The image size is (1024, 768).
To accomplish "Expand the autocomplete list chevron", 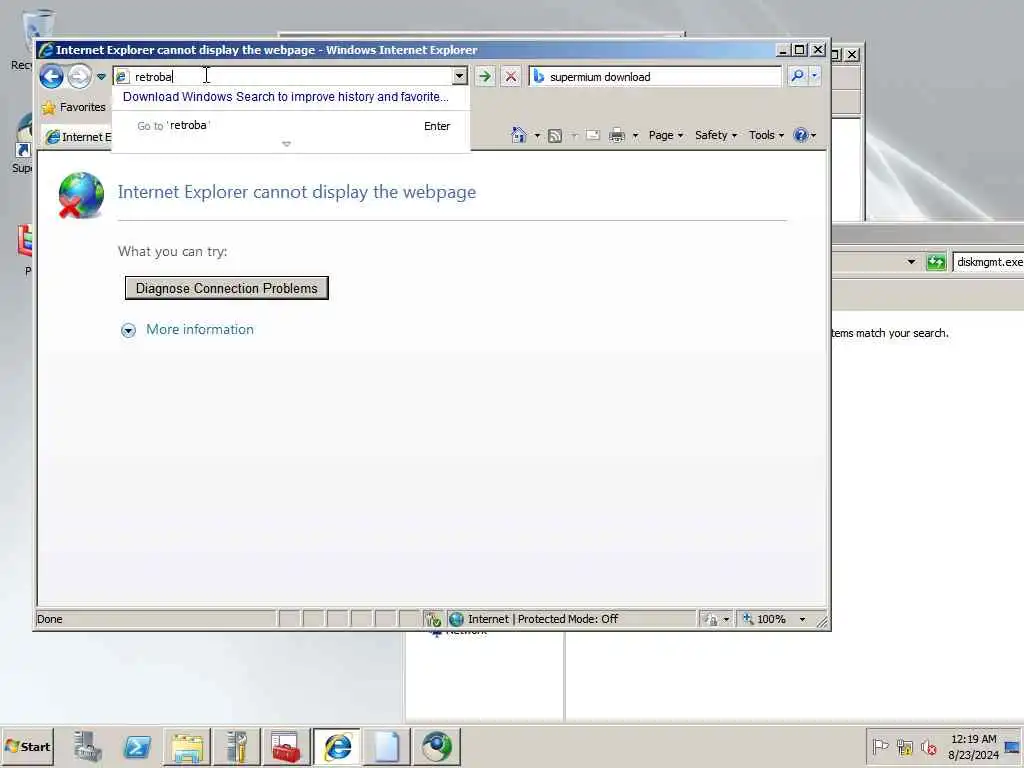I will (x=286, y=144).
